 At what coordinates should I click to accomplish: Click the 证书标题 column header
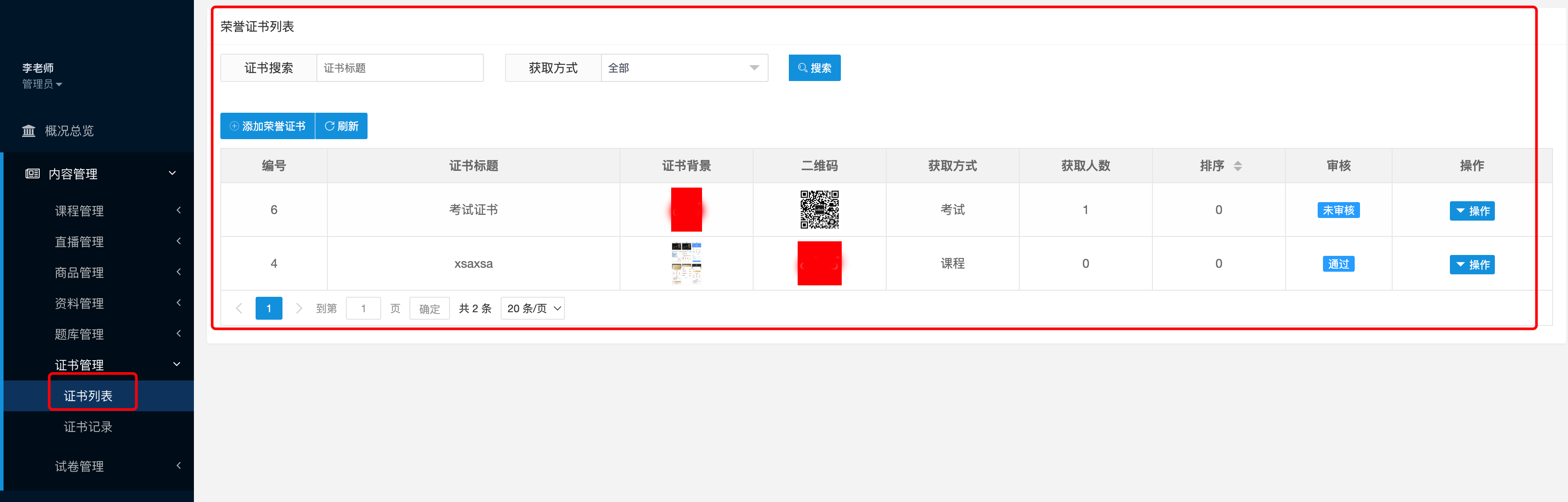(474, 166)
